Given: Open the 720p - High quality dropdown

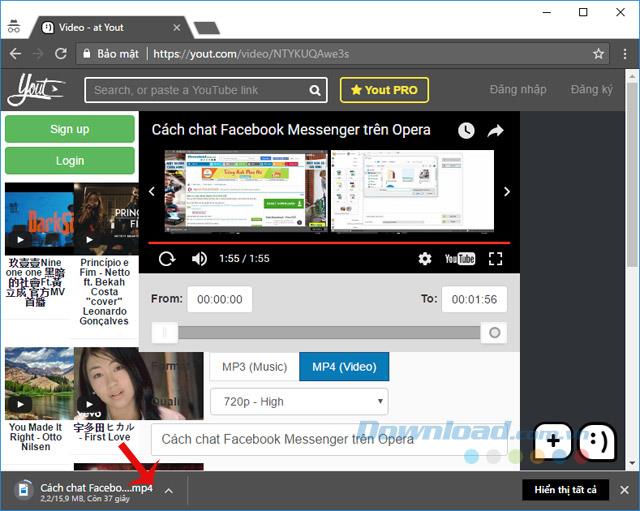Looking at the screenshot, I should point(299,402).
